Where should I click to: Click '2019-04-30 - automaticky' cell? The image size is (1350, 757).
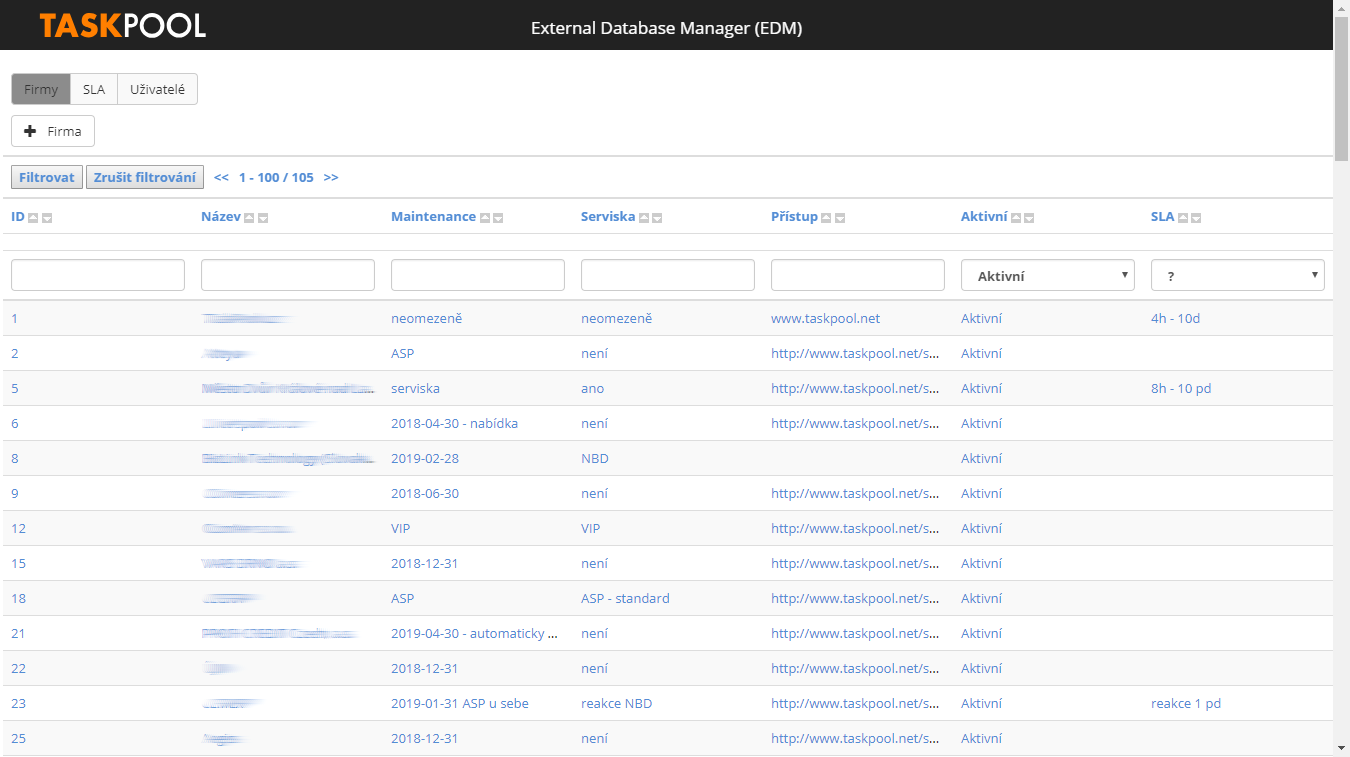(474, 633)
